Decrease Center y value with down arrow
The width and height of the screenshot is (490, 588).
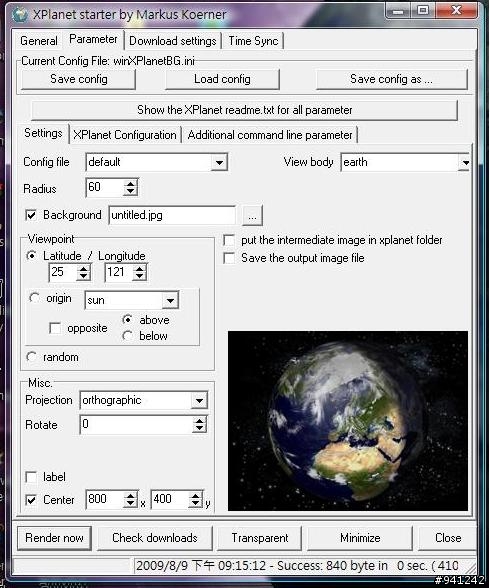coord(195,504)
